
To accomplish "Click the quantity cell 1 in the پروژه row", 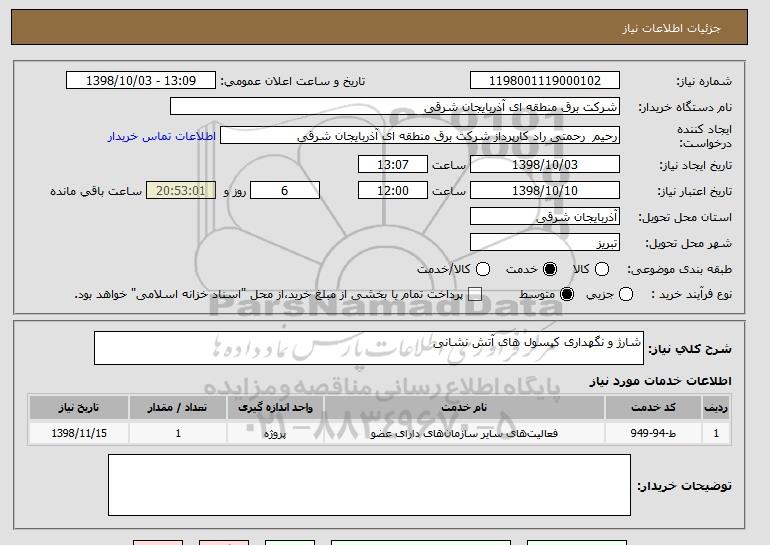I will [x=178, y=433].
